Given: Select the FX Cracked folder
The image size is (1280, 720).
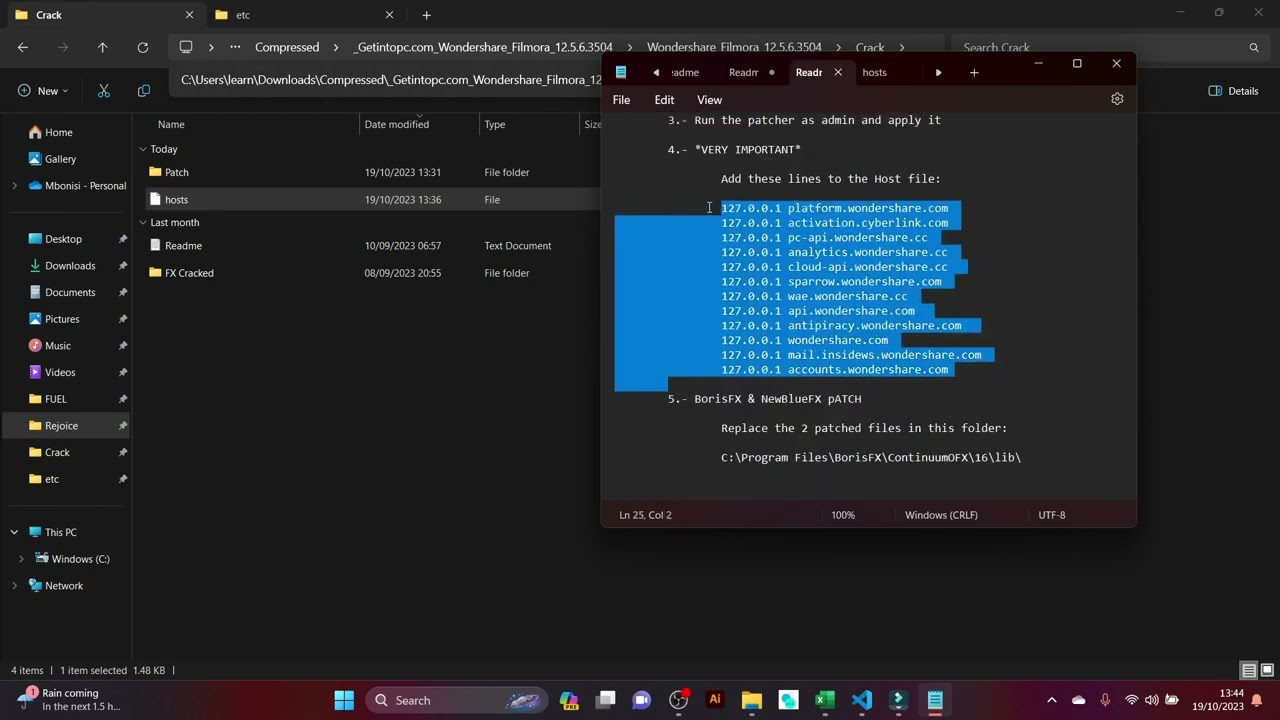Looking at the screenshot, I should point(189,272).
